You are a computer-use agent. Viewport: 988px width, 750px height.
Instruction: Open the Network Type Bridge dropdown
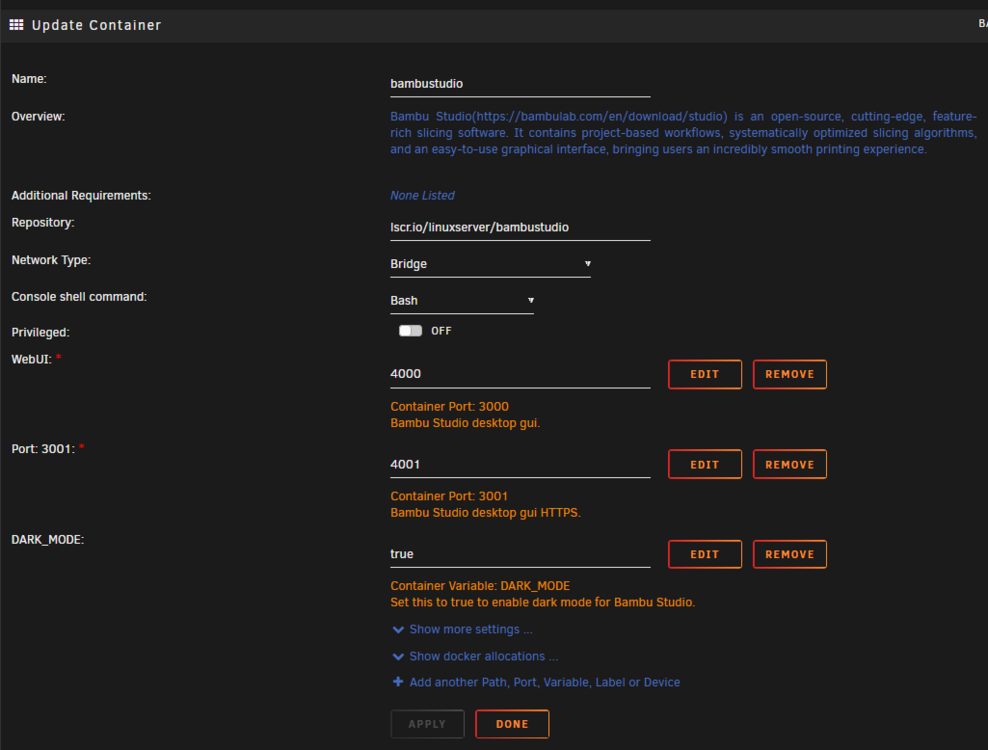(490, 264)
